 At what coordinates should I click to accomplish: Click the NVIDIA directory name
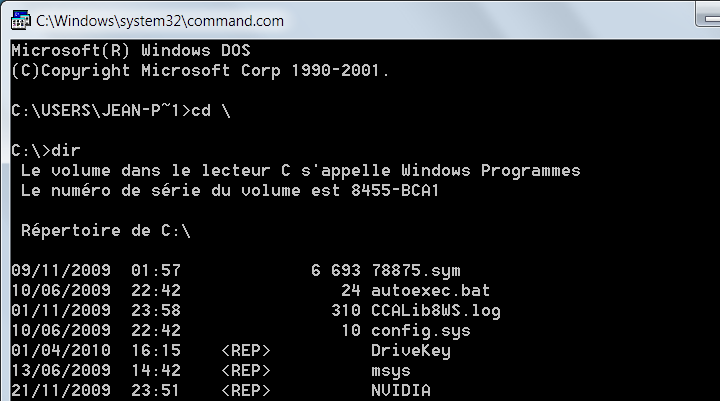400,390
